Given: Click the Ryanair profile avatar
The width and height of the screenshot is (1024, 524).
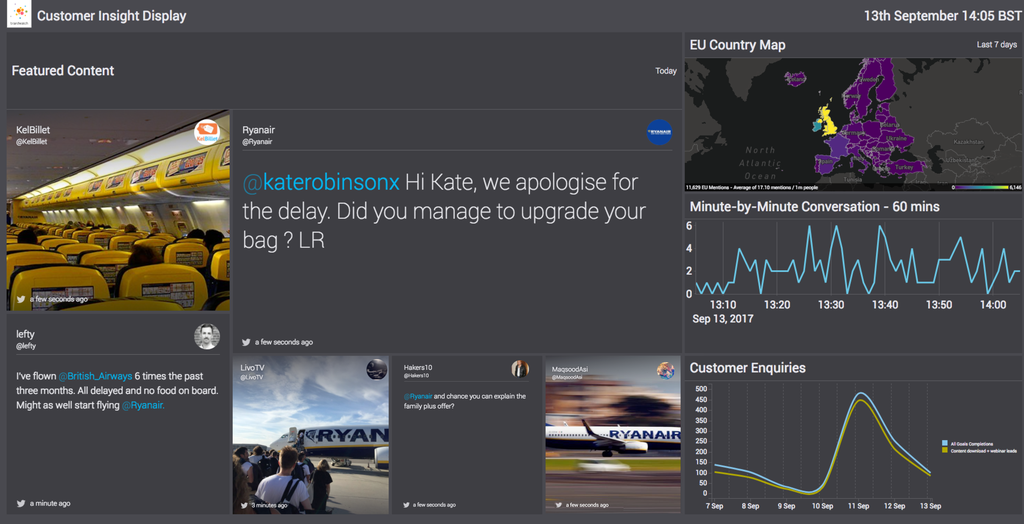Looking at the screenshot, I should click(659, 132).
